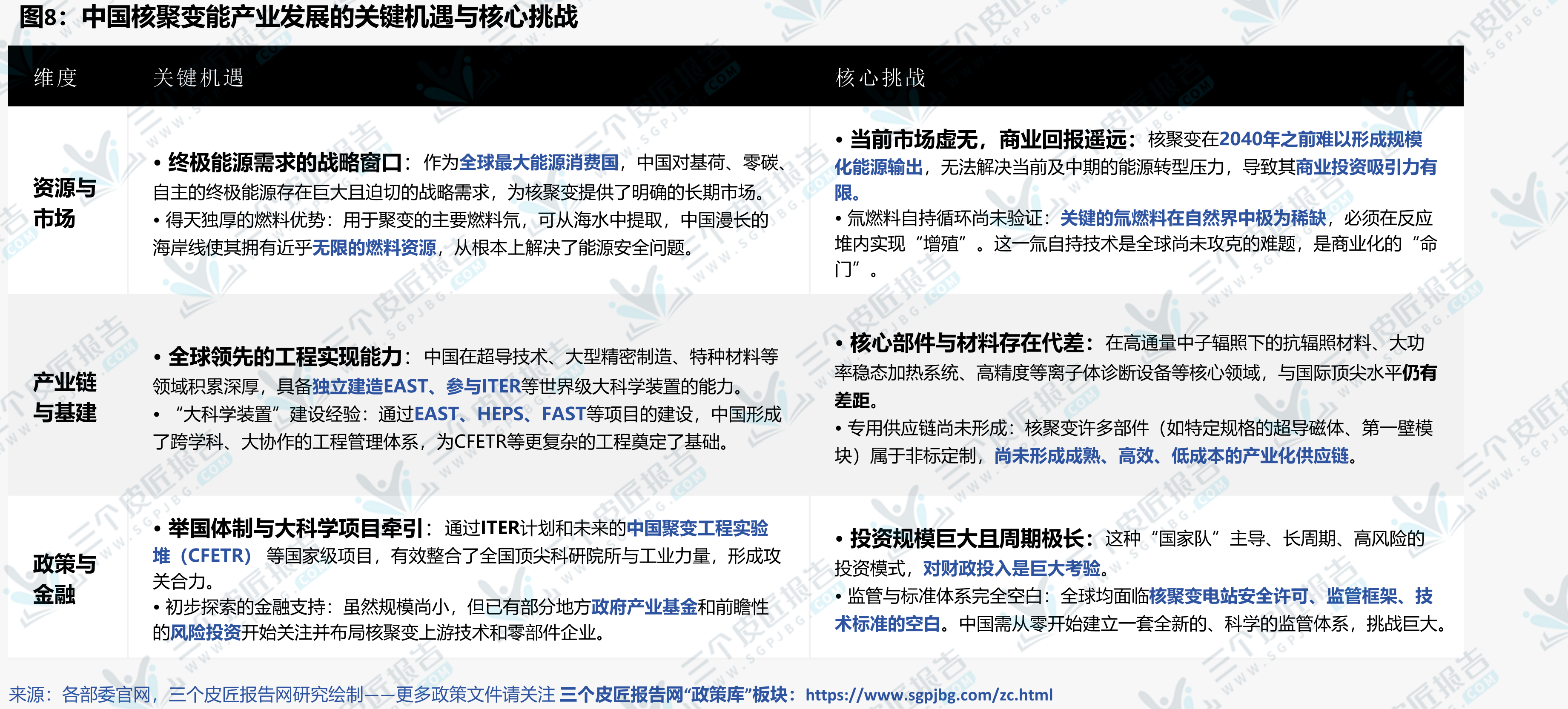Image resolution: width=1568 pixels, height=709 pixels.
Task: Click the blue phrase 核聚变电站安全许可、监管框架
Action: coord(1273,596)
